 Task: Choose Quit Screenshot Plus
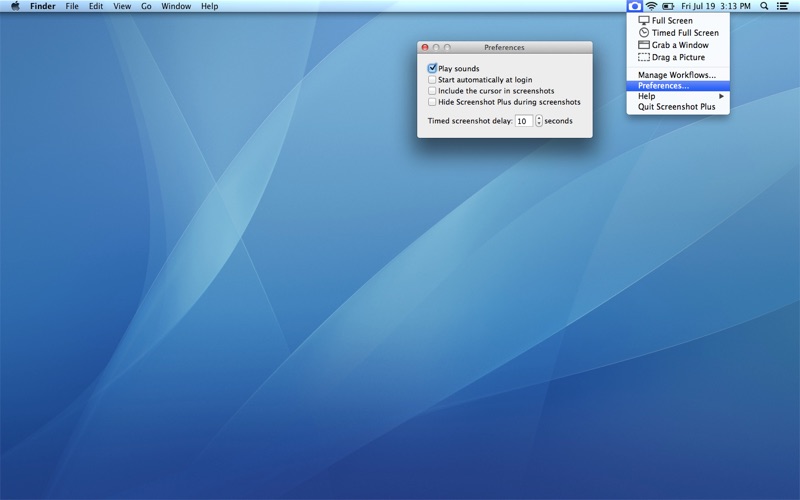click(677, 107)
